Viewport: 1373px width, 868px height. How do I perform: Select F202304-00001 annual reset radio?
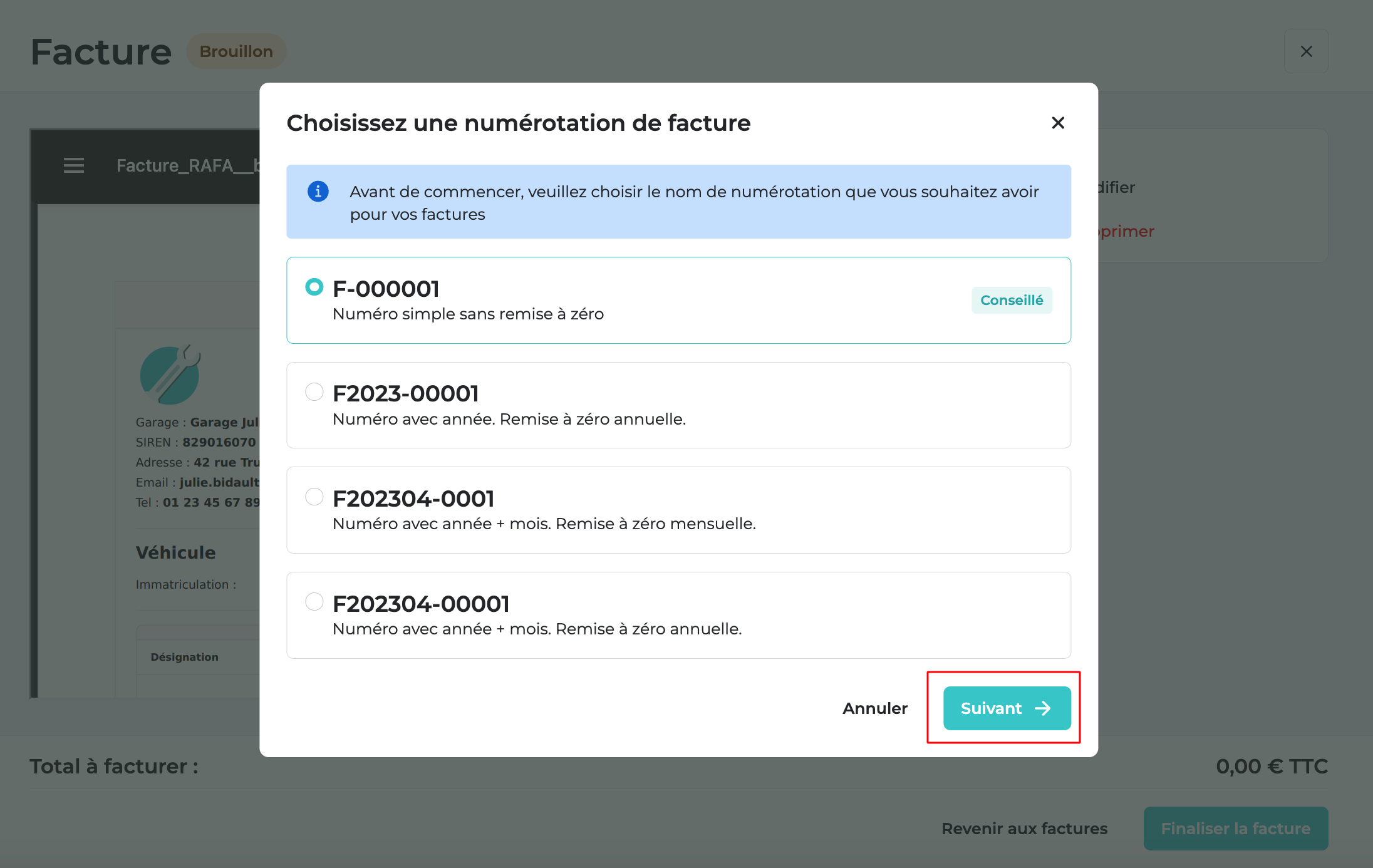coord(314,602)
